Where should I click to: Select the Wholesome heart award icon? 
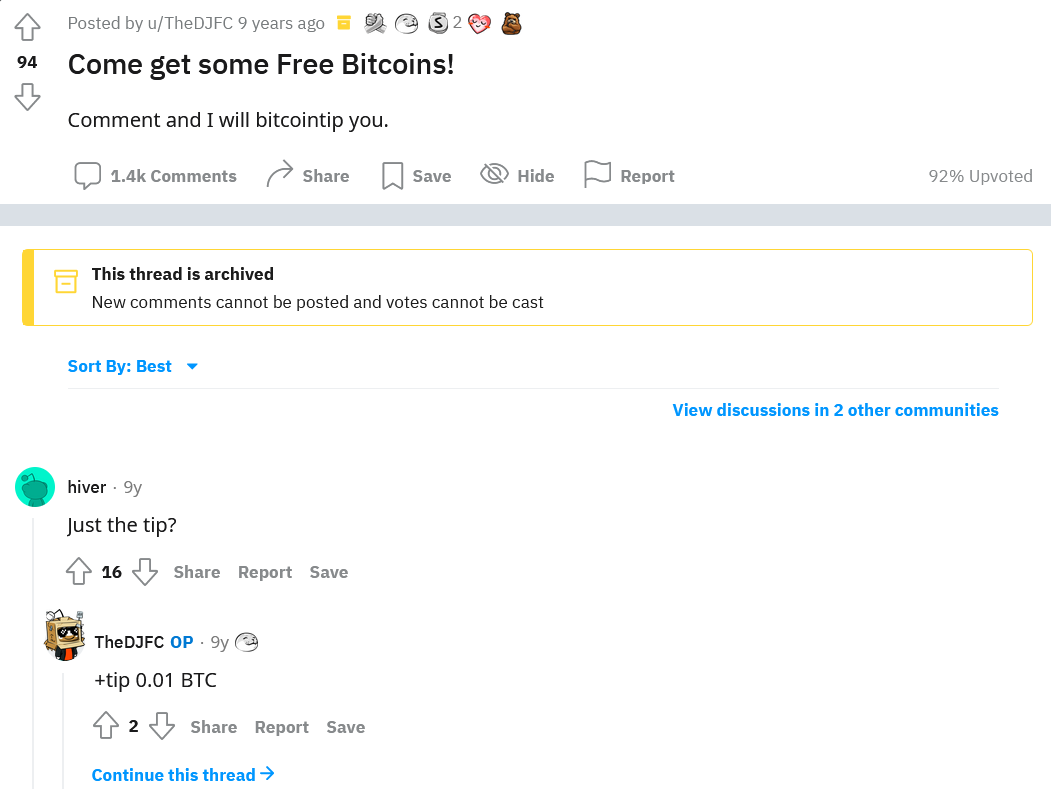tap(479, 22)
